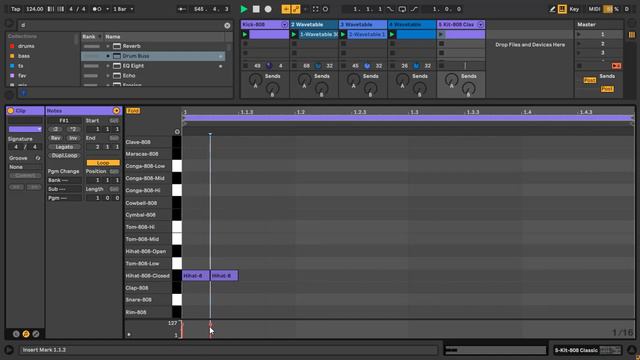This screenshot has width=640, height=360.
Task: Toggle the Fold button
Action: (x=133, y=111)
